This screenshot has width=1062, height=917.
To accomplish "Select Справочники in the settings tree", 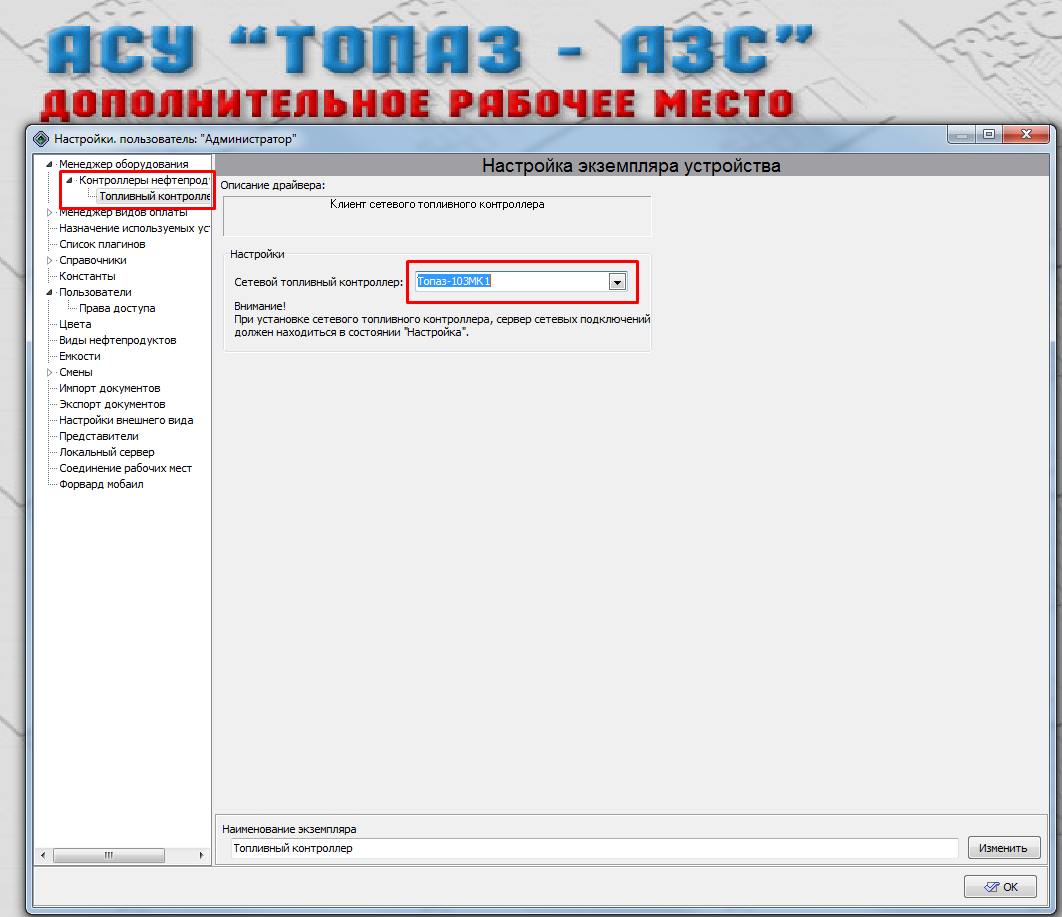I will 93,260.
